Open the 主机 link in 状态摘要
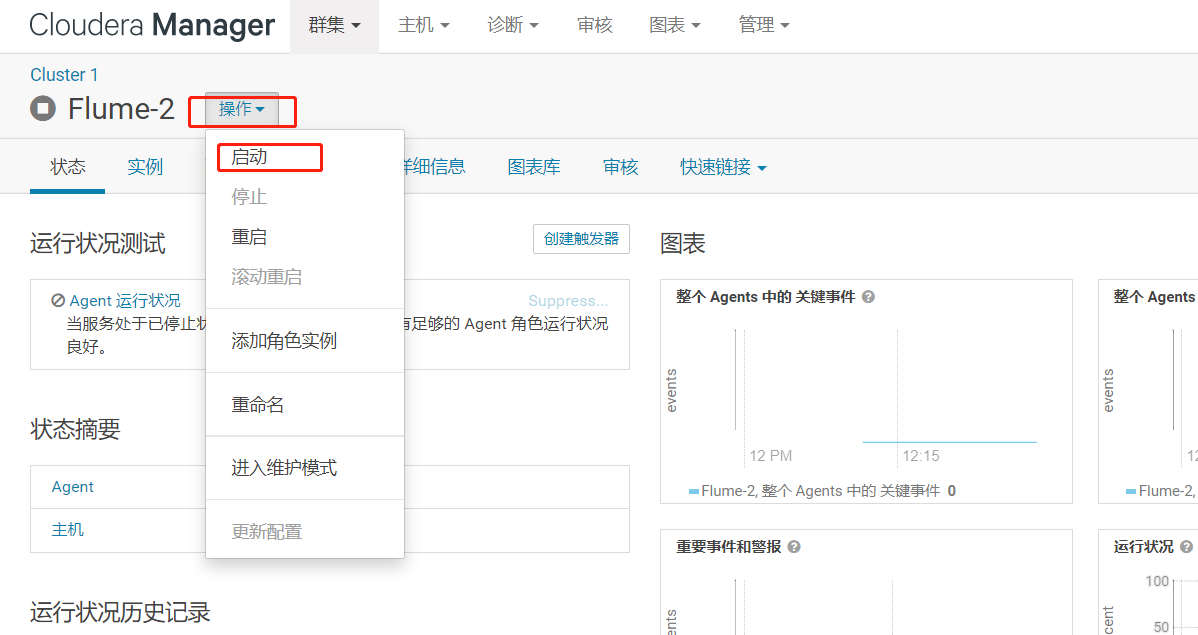This screenshot has height=635, width=1198. pos(67,530)
